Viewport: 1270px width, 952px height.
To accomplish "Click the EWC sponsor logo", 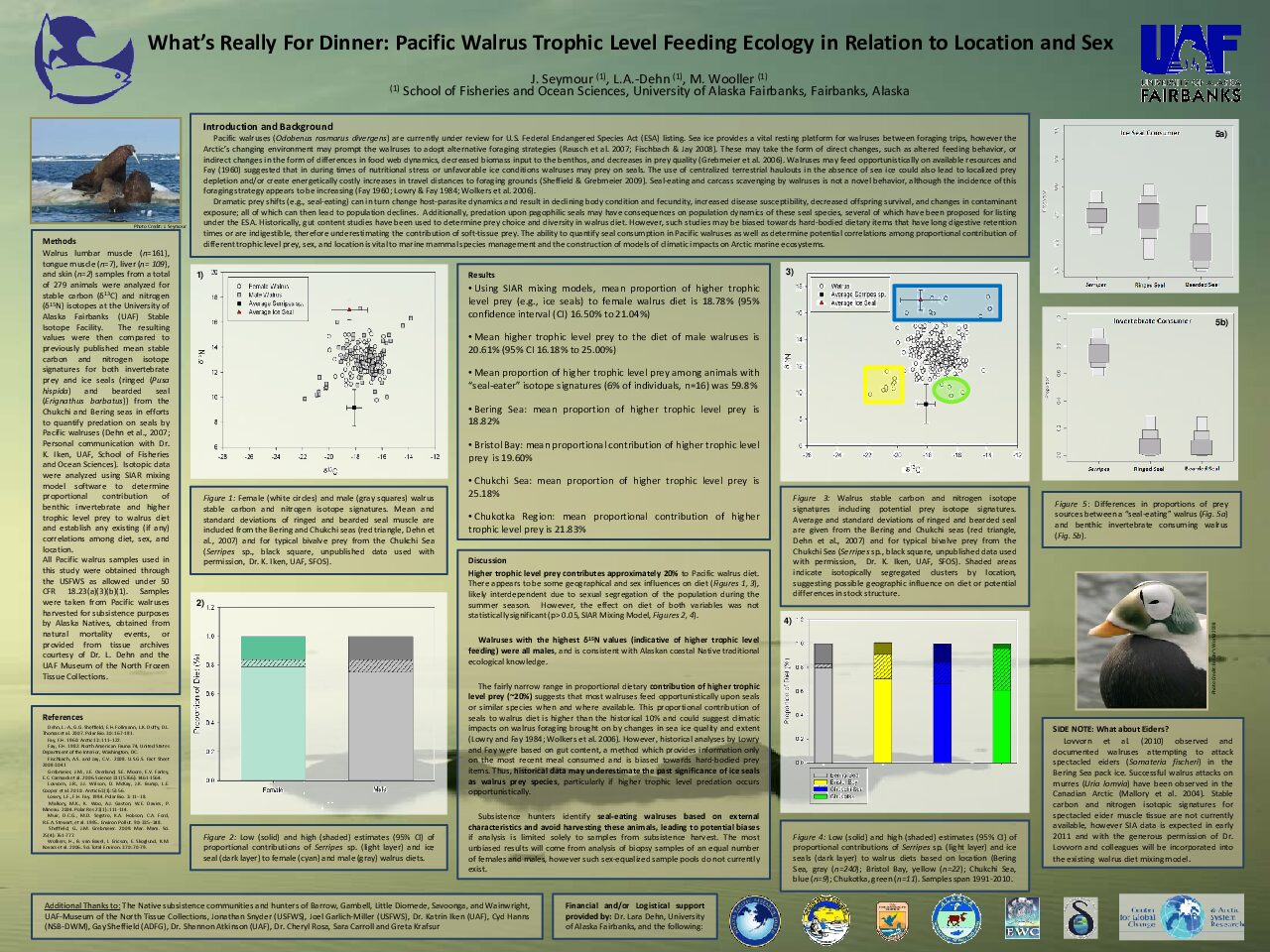I will click(1022, 918).
